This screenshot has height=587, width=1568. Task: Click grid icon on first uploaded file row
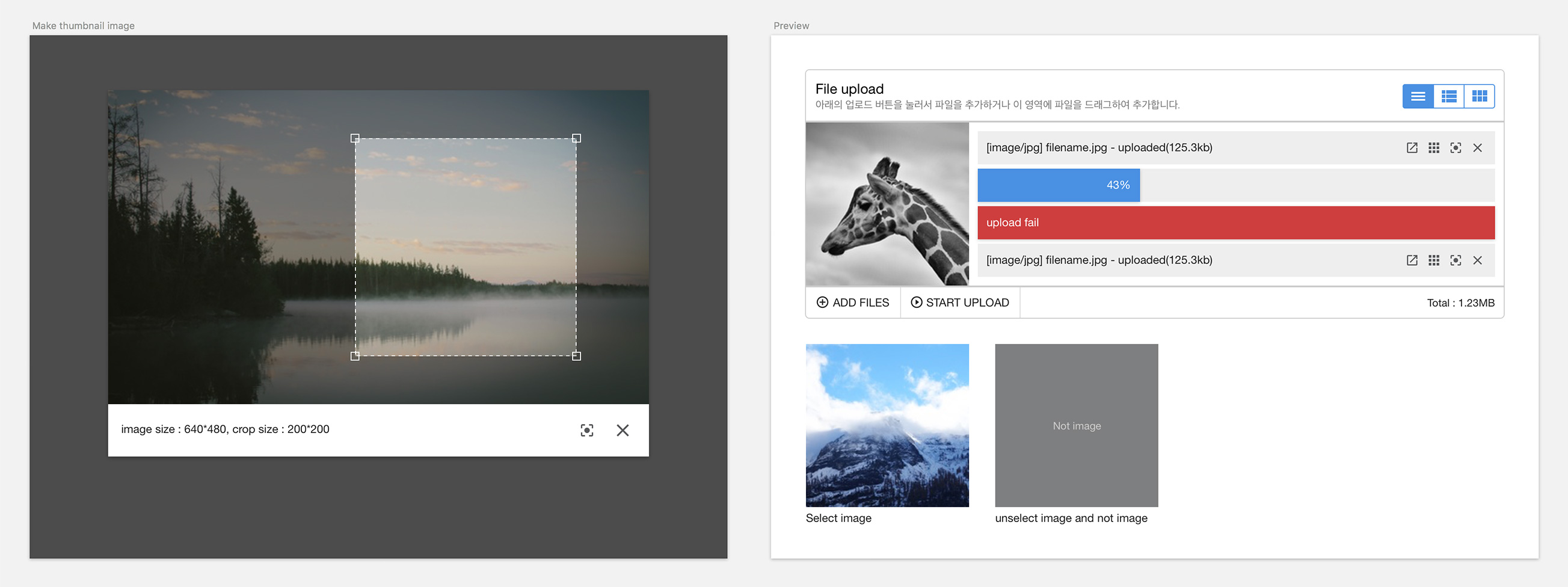pos(1433,148)
